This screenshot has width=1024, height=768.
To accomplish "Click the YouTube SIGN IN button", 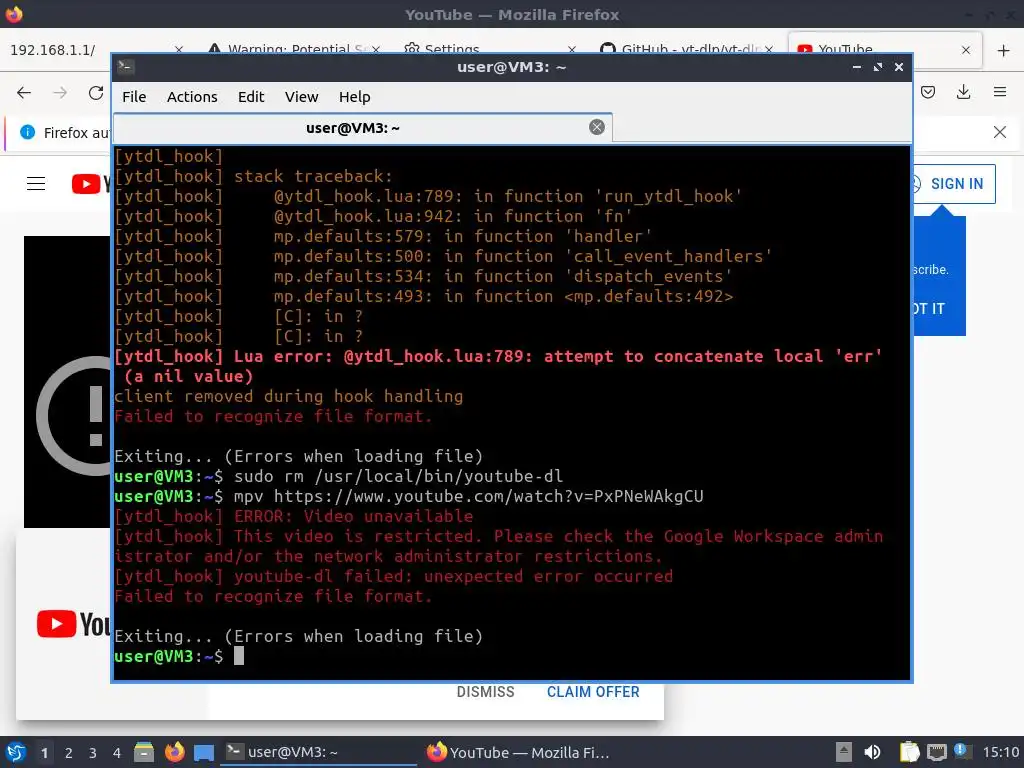I will [953, 184].
